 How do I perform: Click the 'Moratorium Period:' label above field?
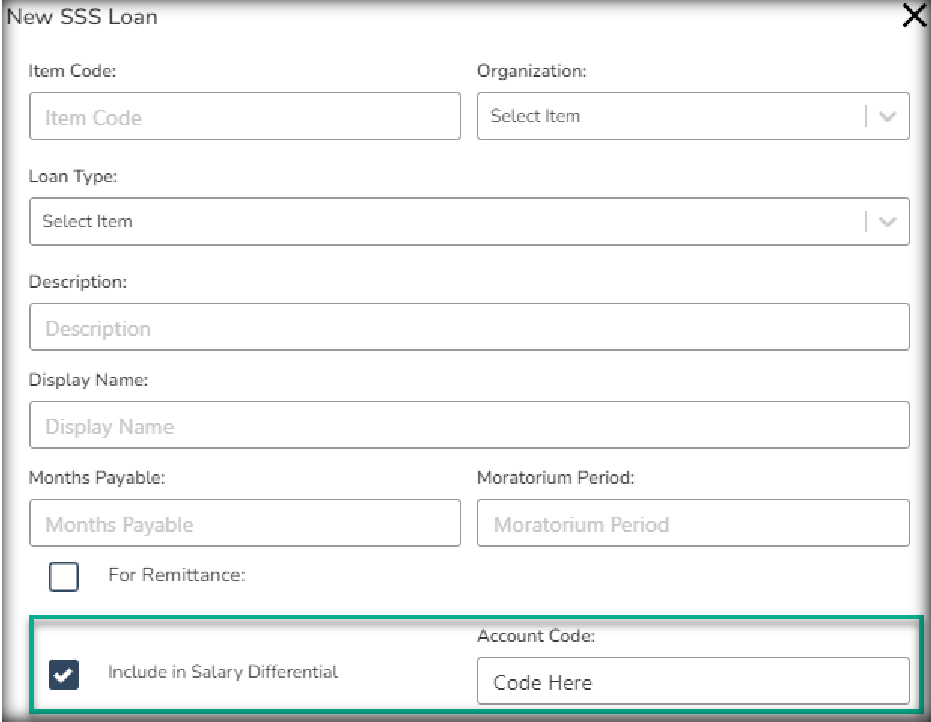[x=555, y=478]
